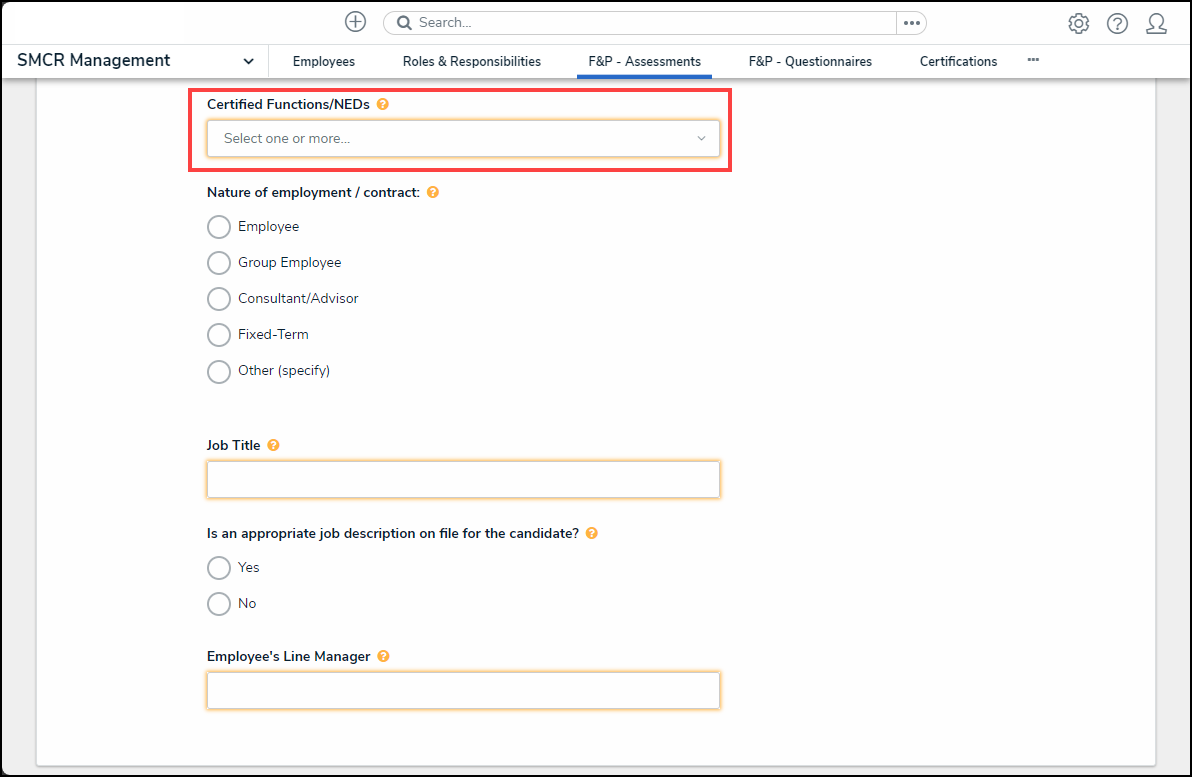
Task: Click help icon next to Job Title
Action: click(273, 445)
